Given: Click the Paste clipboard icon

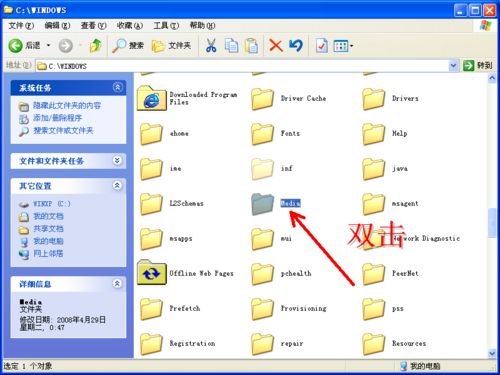Looking at the screenshot, I should coord(251,46).
